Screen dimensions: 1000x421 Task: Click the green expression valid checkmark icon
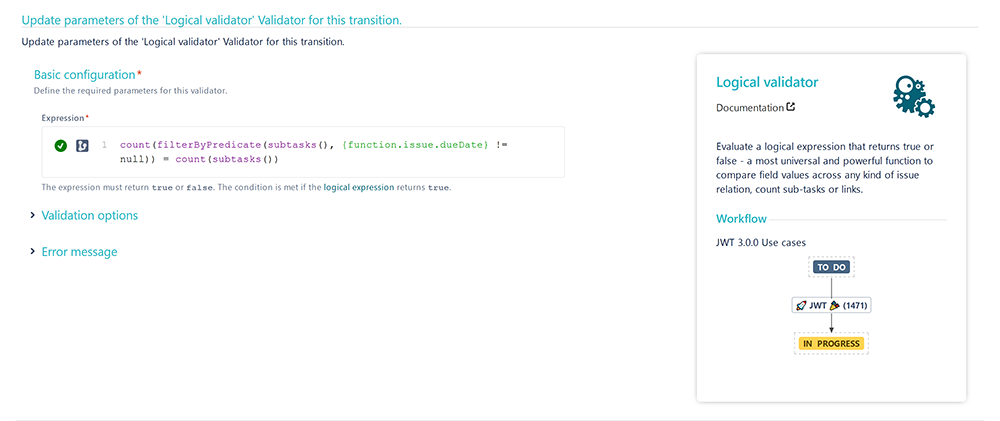[x=61, y=145]
